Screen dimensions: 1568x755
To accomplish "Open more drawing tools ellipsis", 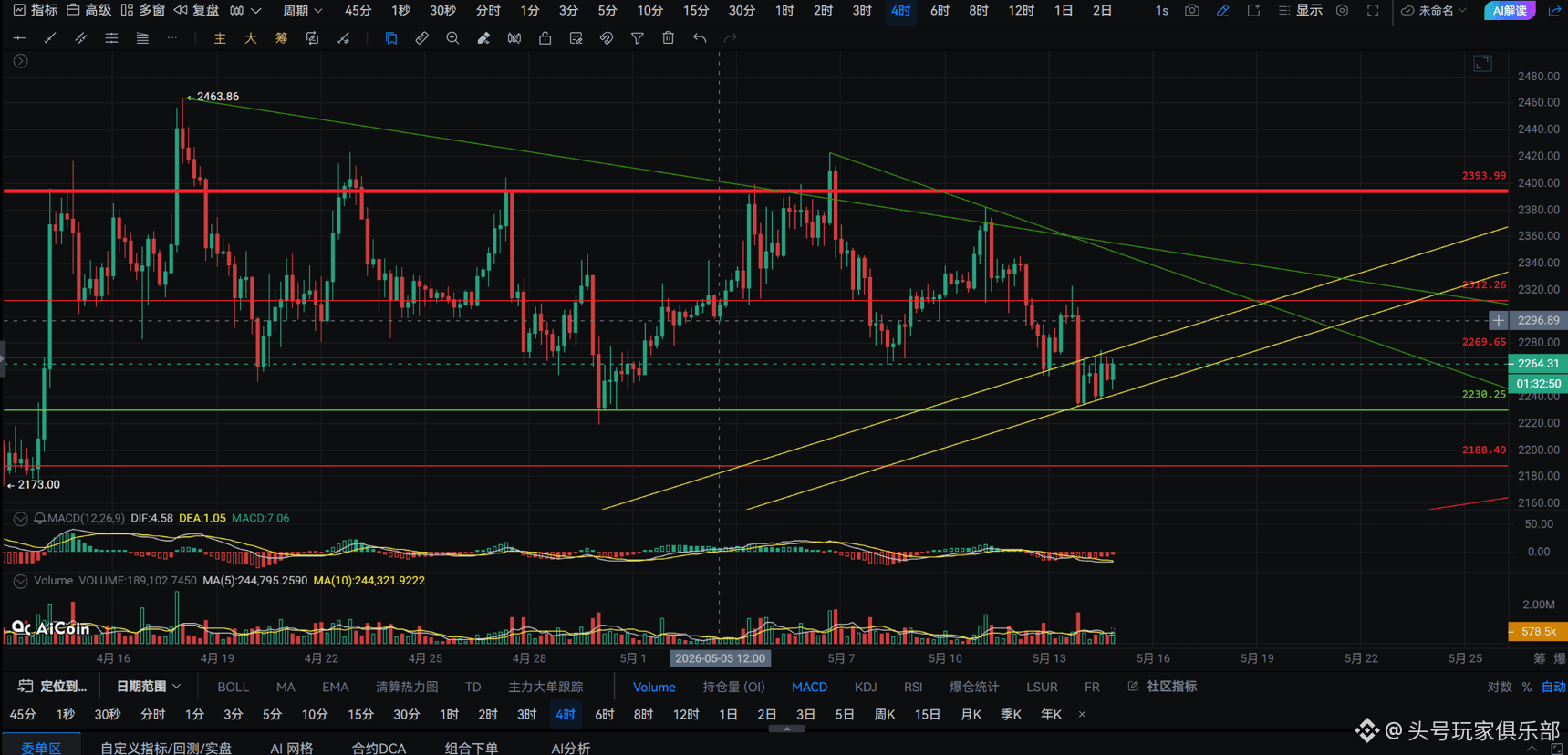I will [172, 38].
